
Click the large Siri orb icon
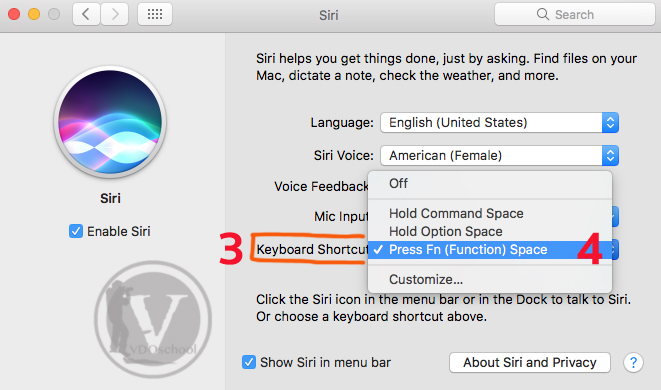point(110,122)
